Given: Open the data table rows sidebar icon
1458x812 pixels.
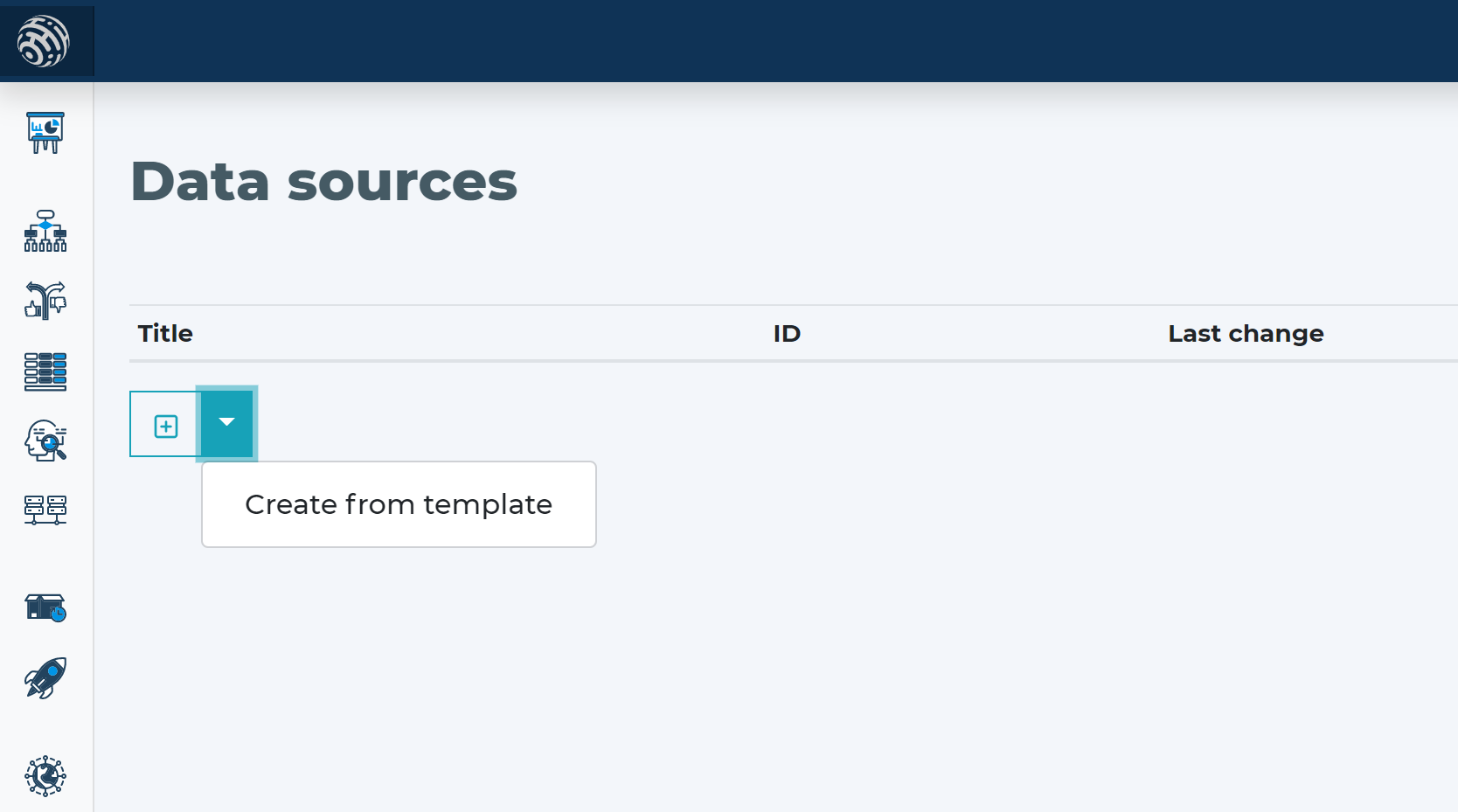Looking at the screenshot, I should coord(45,371).
